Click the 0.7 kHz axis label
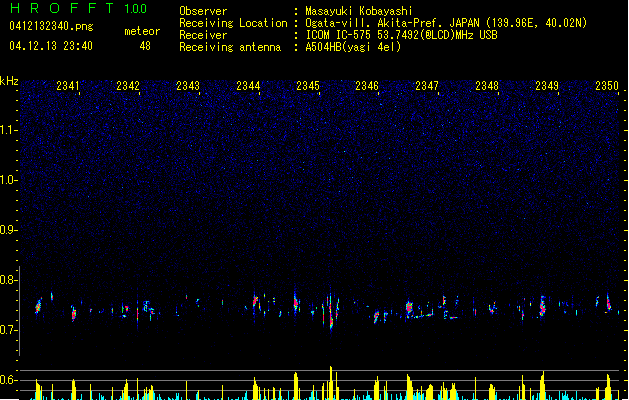The width and height of the screenshot is (629, 400). (x=8, y=330)
